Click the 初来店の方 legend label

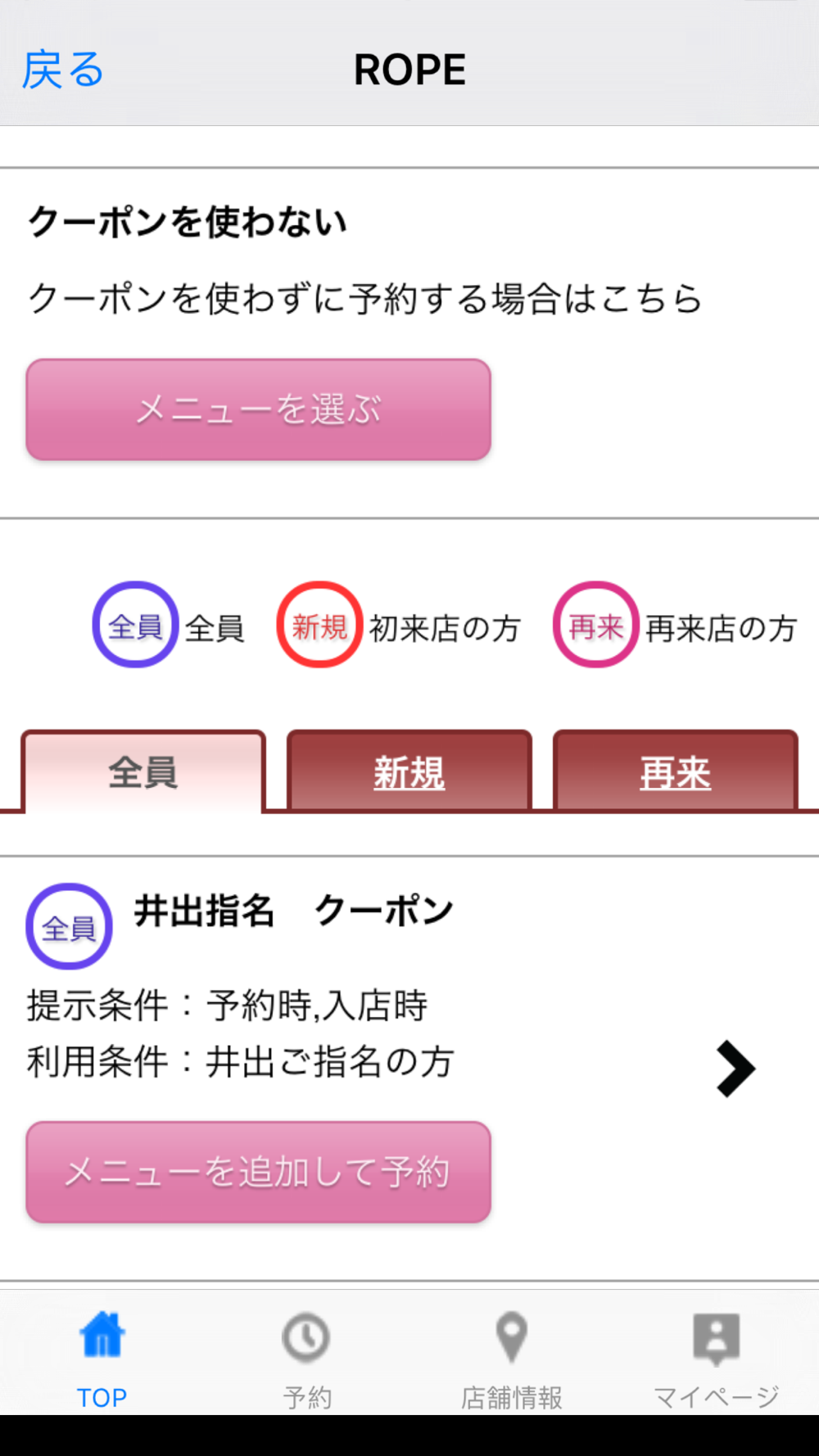pyautogui.click(x=445, y=628)
